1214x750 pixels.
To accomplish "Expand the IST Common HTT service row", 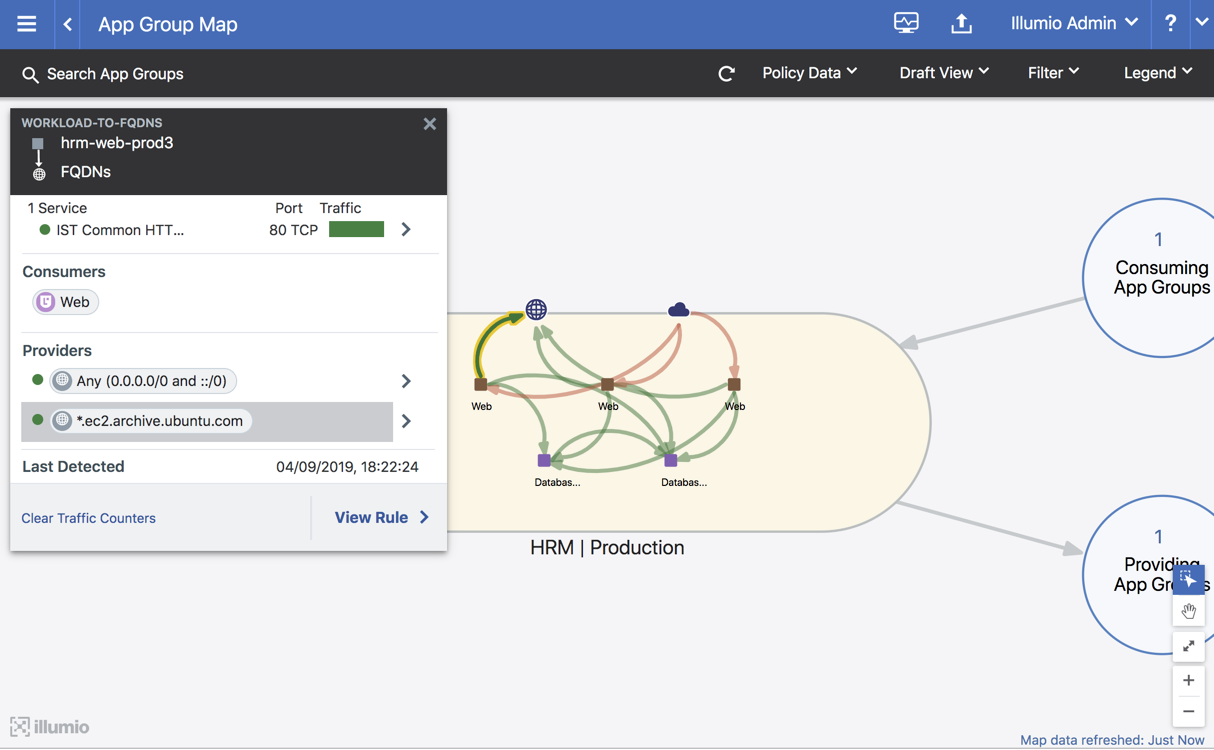I will [406, 230].
